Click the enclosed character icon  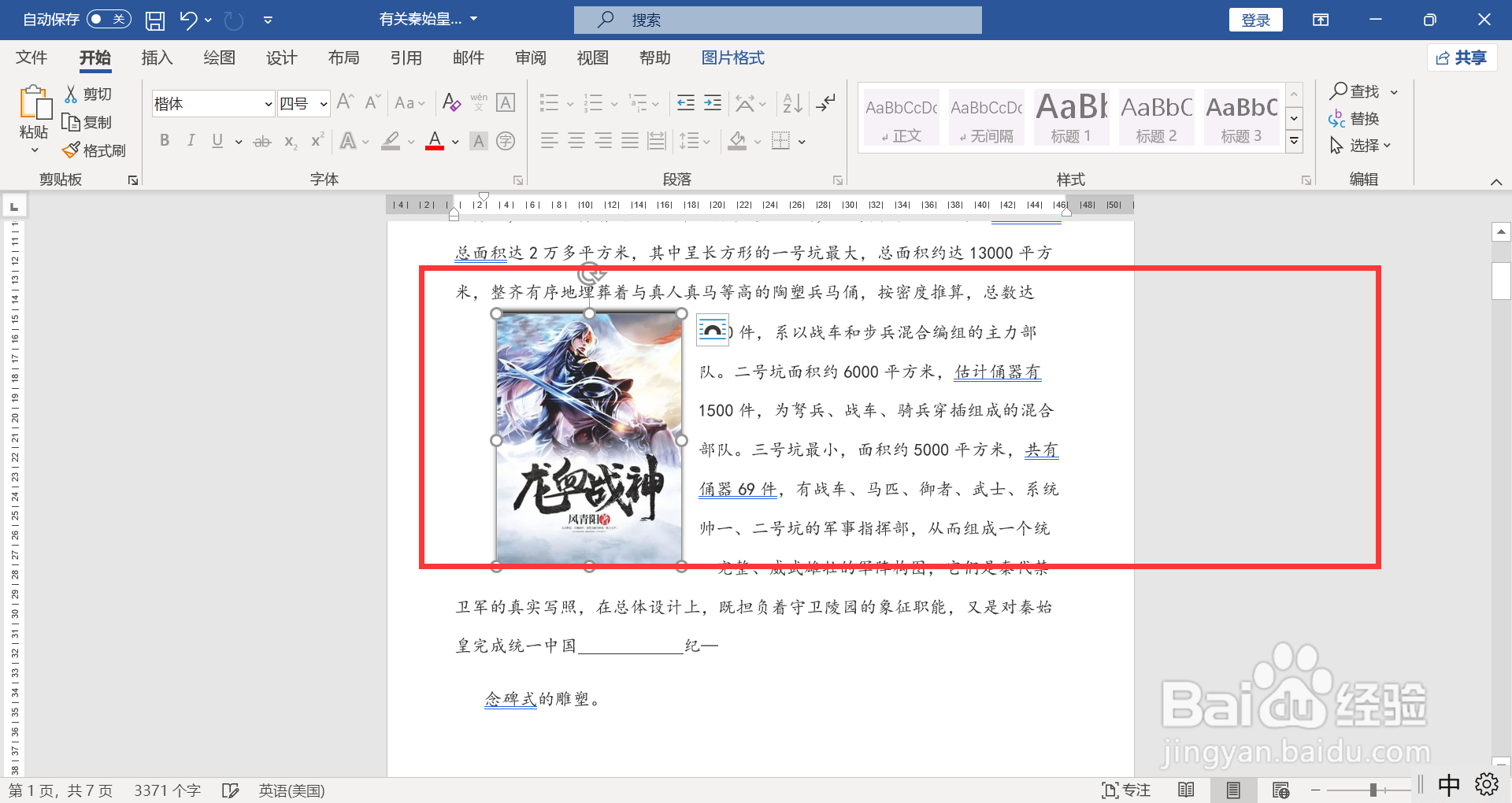point(506,142)
